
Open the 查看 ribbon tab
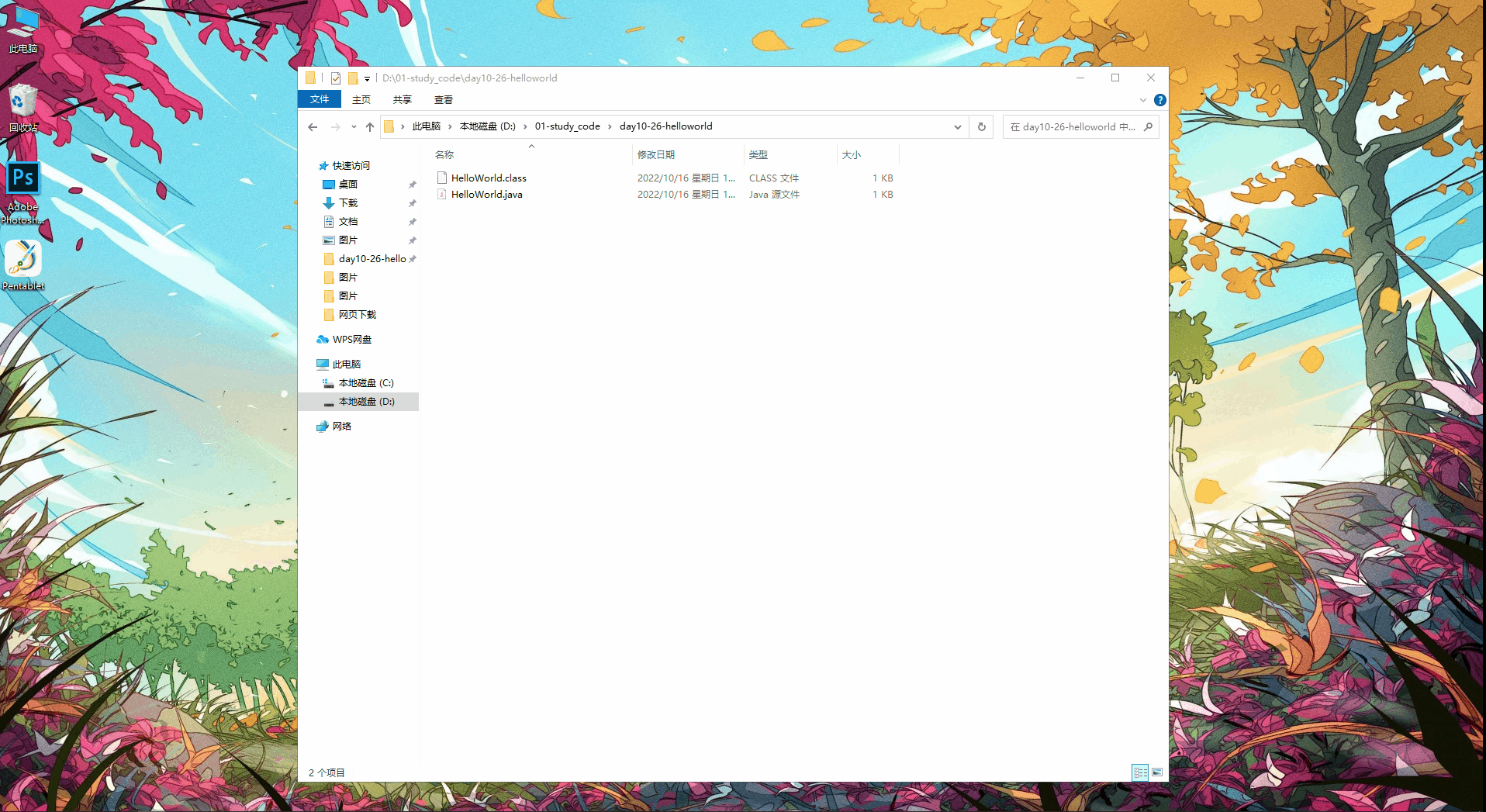pyautogui.click(x=444, y=99)
